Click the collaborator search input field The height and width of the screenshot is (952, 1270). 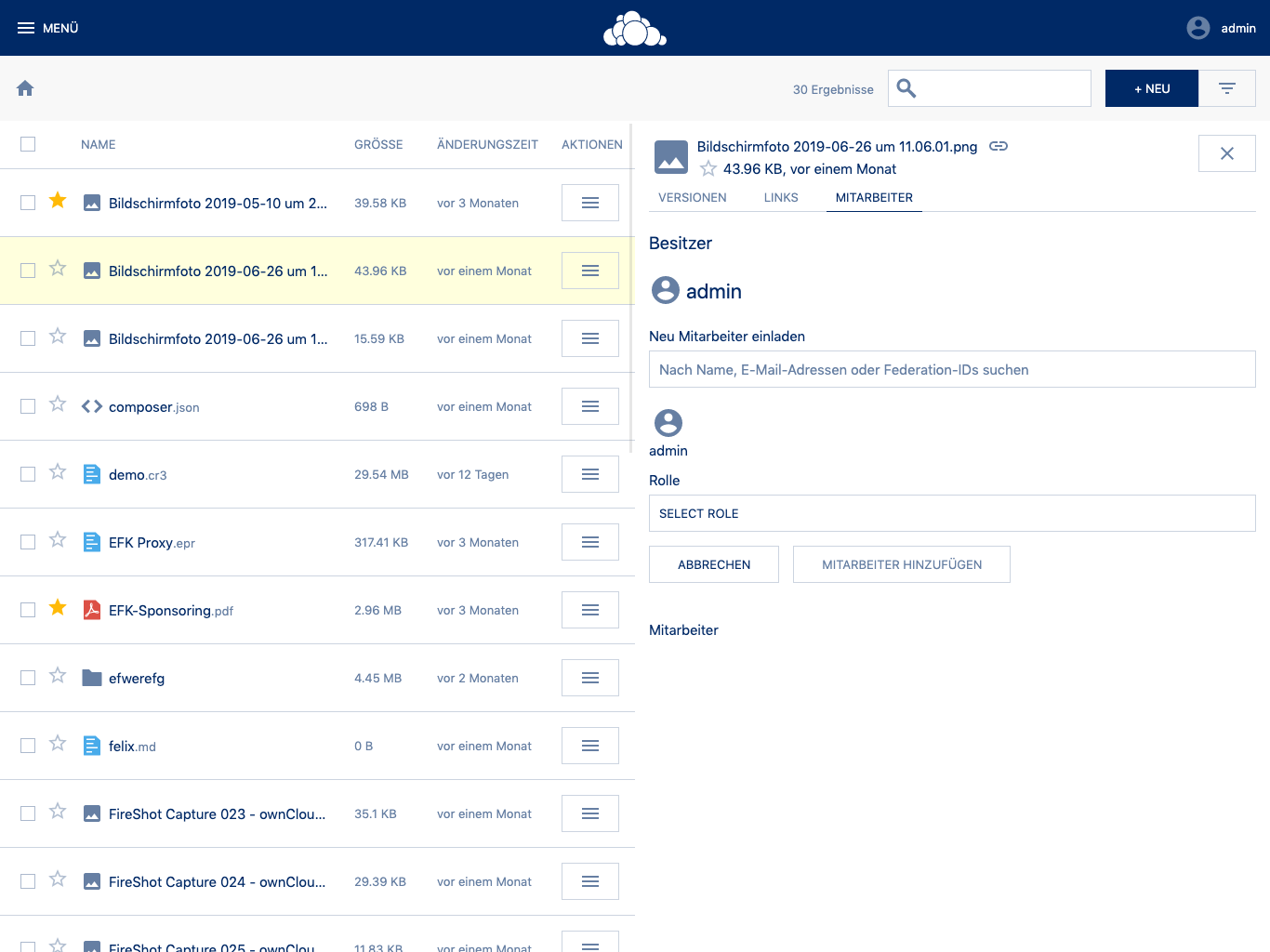(952, 369)
